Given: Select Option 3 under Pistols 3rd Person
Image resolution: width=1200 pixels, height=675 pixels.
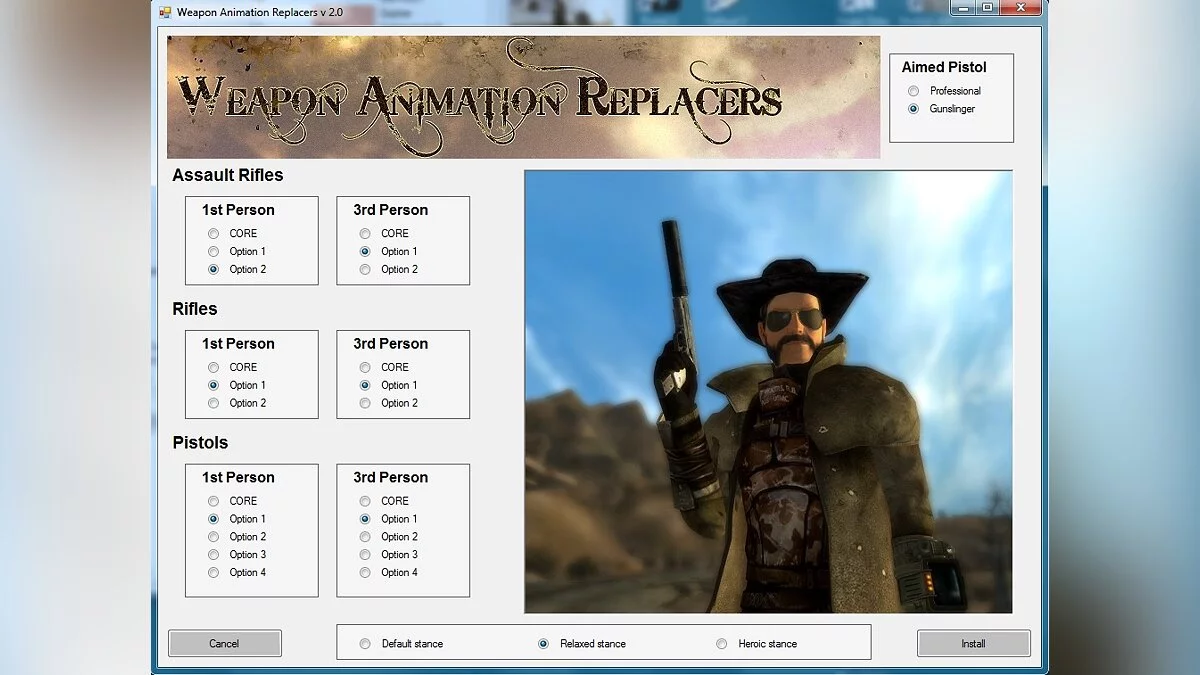Looking at the screenshot, I should pyautogui.click(x=365, y=555).
